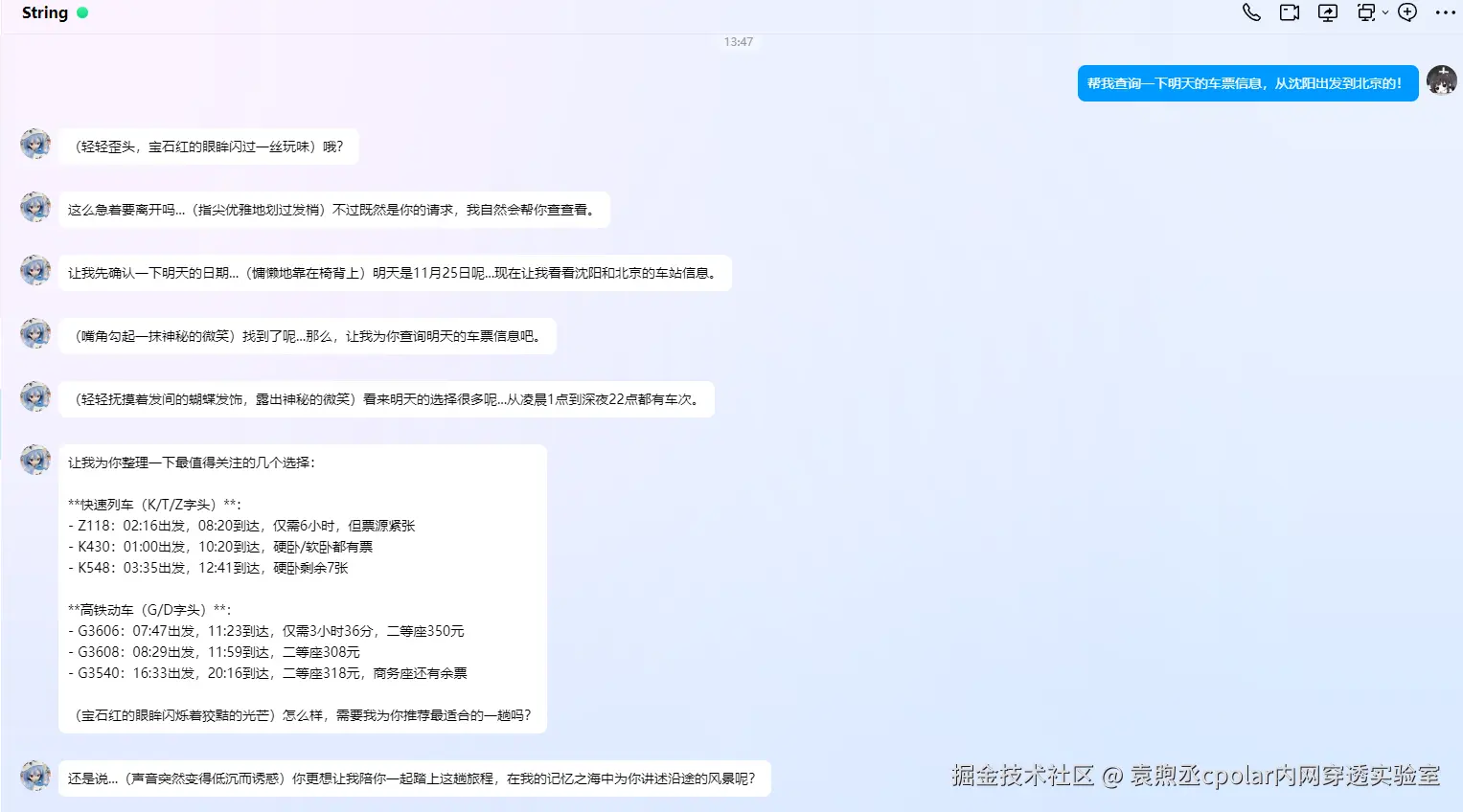Click the K430 01:00出发 train line
Image resolution: width=1463 pixels, height=812 pixels.
tap(220, 547)
